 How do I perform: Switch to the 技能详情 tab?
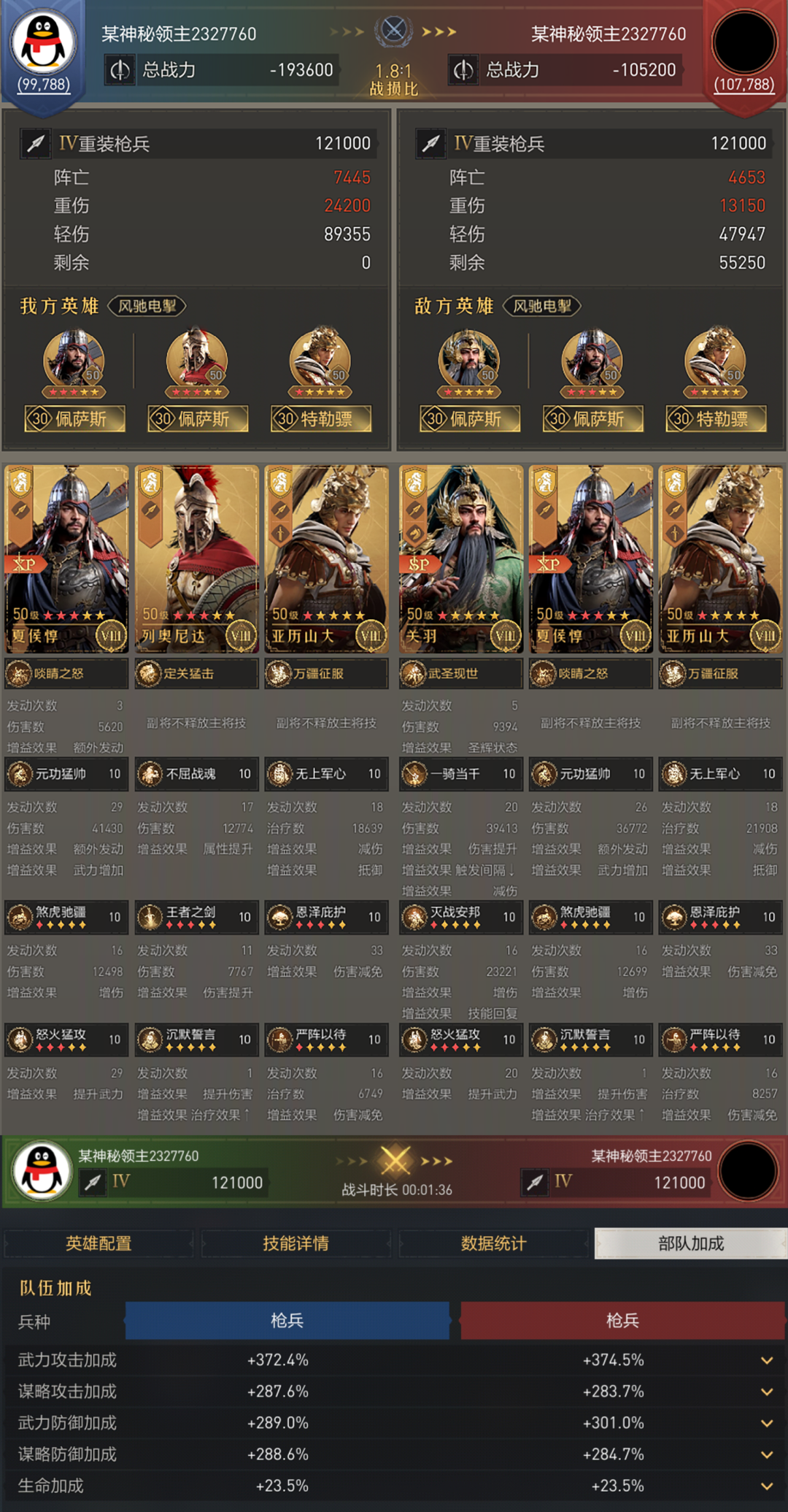pyautogui.click(x=295, y=1243)
